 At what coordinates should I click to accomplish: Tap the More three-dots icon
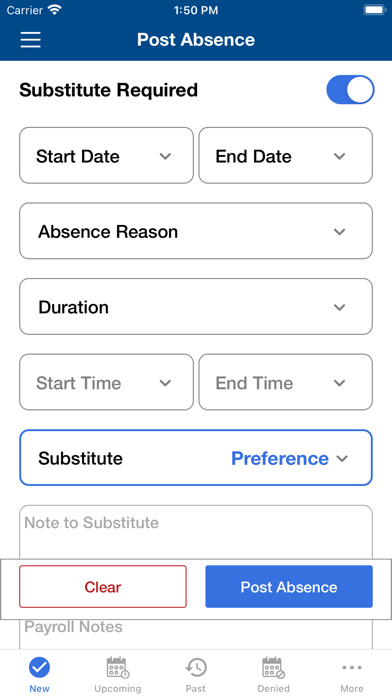tap(352, 667)
